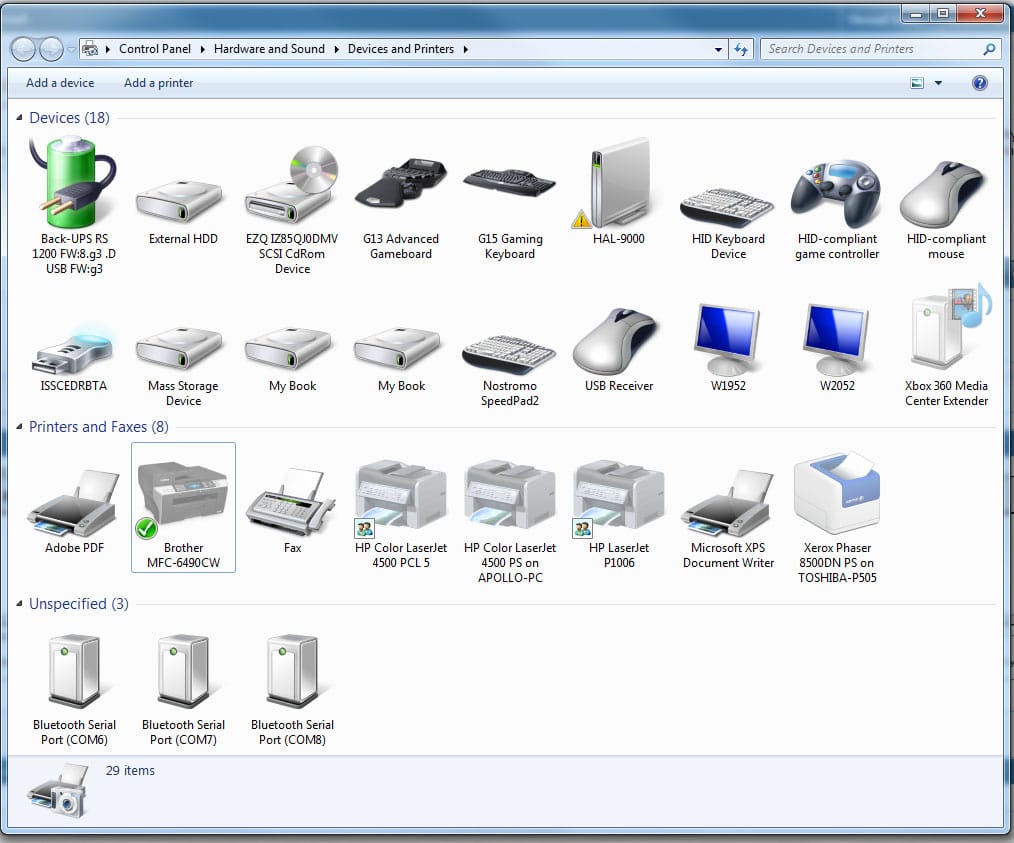Open the help button
The width and height of the screenshot is (1014, 843).
980,83
